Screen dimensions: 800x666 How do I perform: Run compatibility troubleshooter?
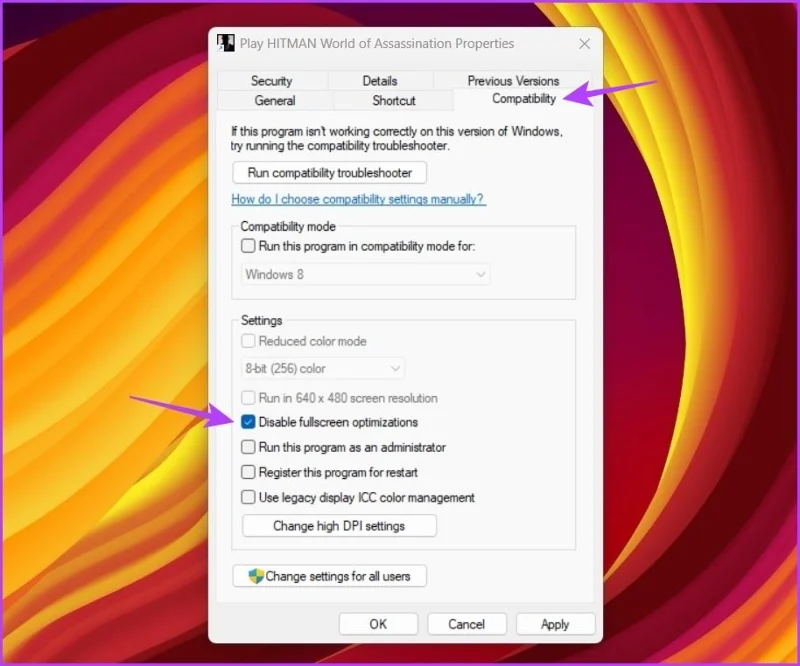click(x=330, y=173)
